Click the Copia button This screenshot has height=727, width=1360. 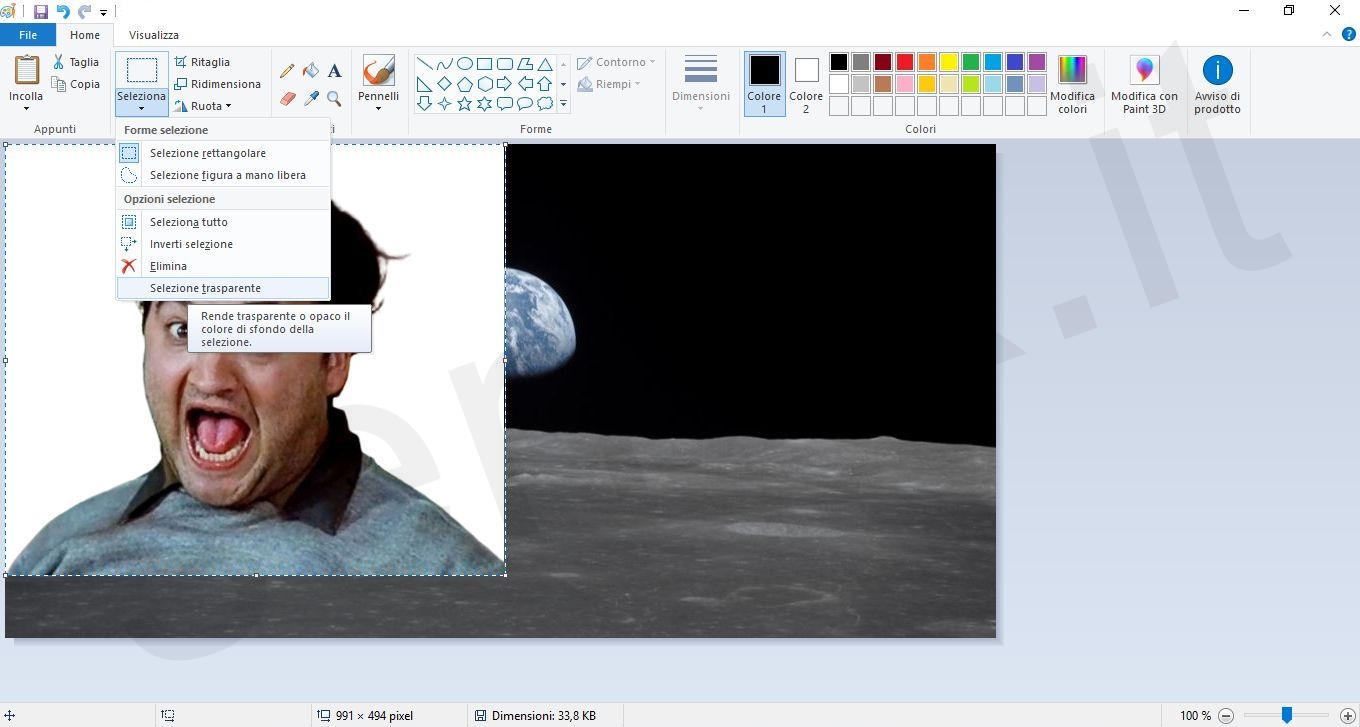pos(76,84)
